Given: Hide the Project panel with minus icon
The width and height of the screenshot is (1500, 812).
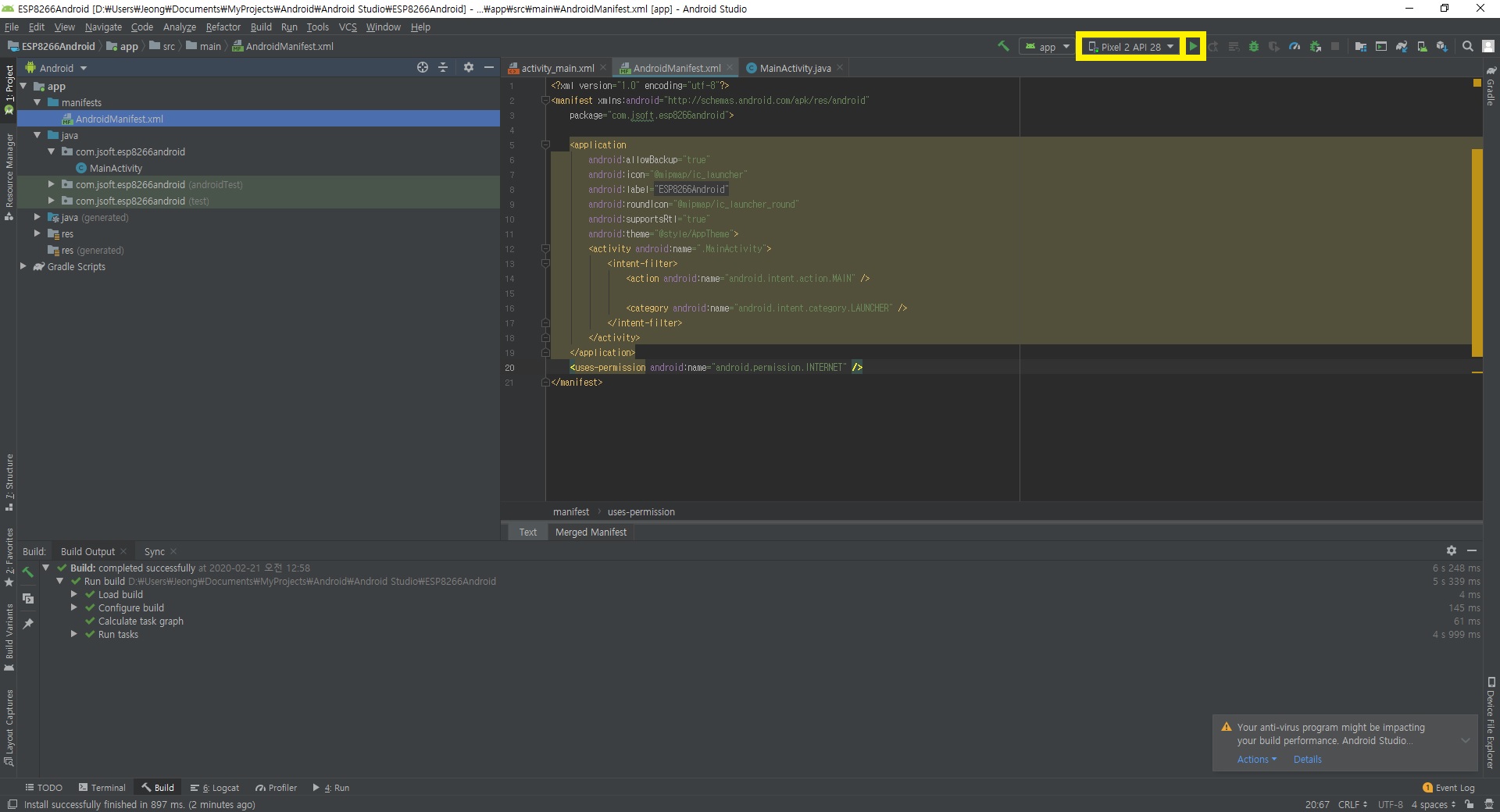Looking at the screenshot, I should (x=489, y=68).
